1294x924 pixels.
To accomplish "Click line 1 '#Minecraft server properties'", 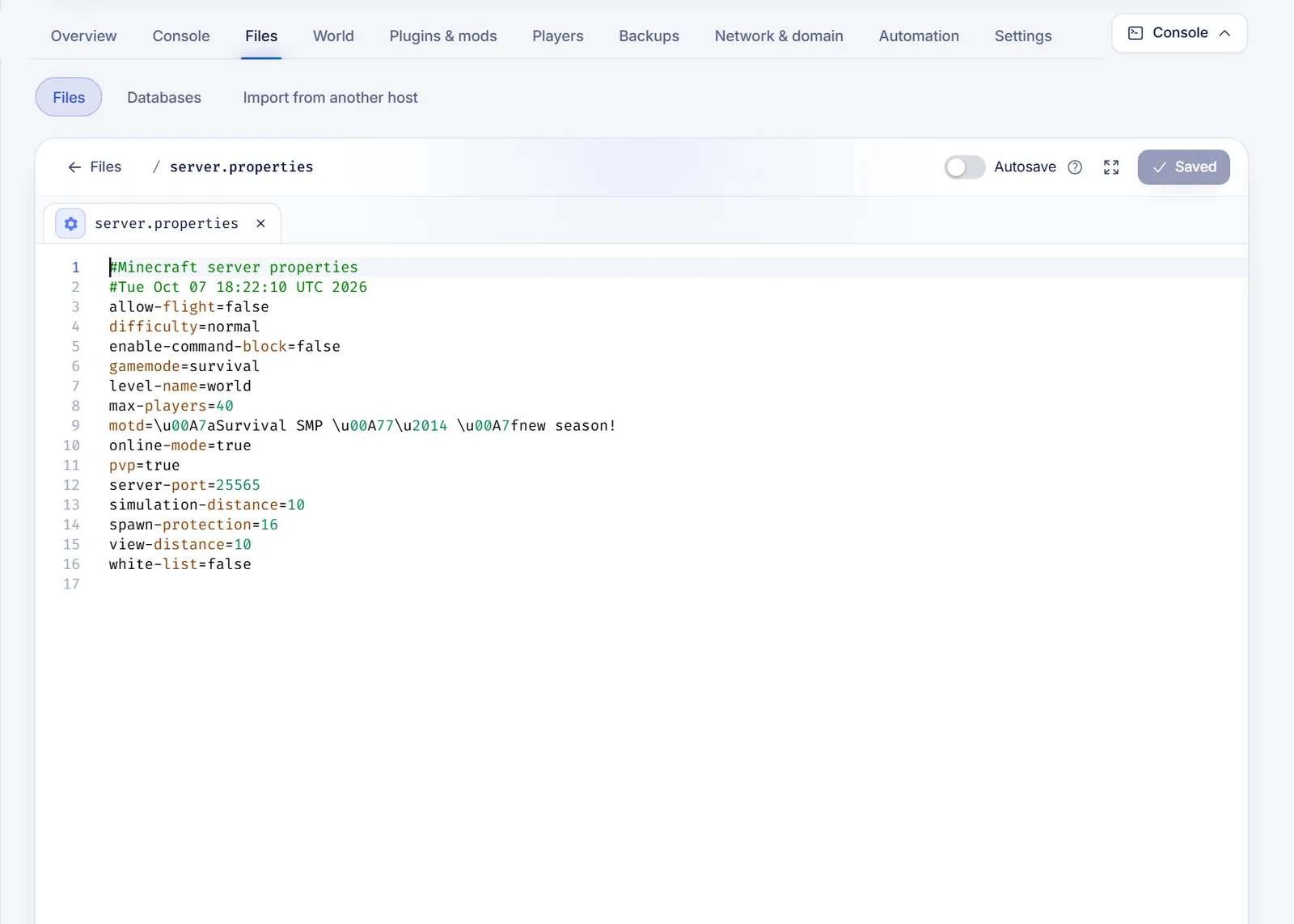I will [234, 268].
